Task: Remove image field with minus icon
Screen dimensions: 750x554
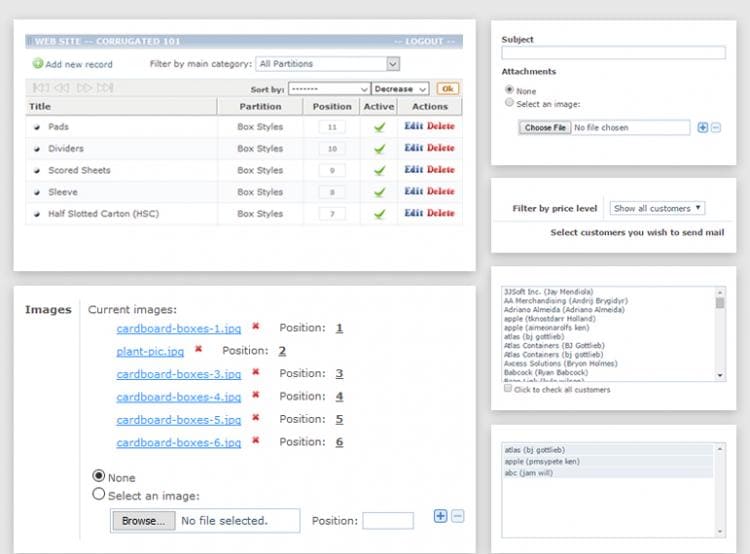Action: tap(458, 516)
